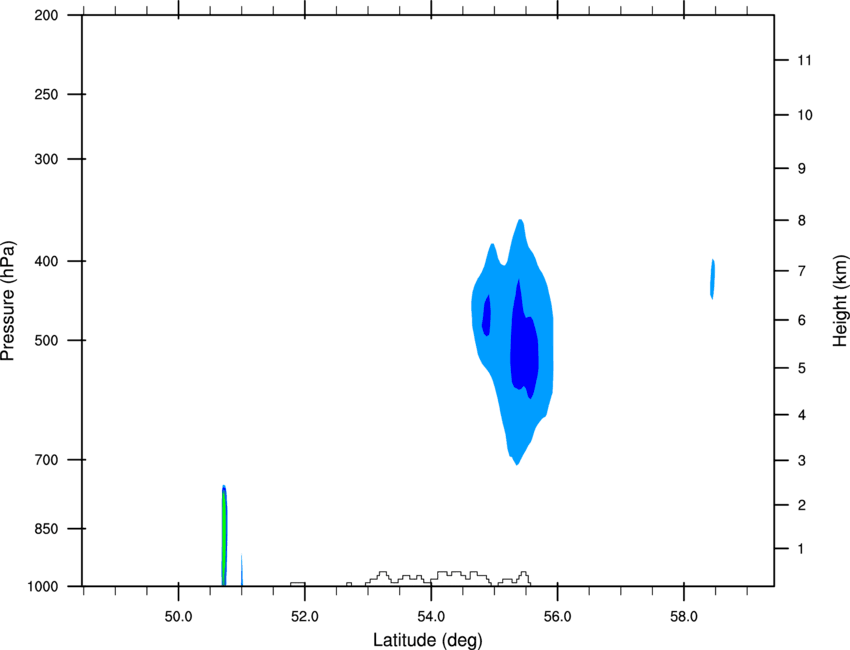Select the 400 pressure tick label
The width and height of the screenshot is (850, 650).
pos(46,261)
